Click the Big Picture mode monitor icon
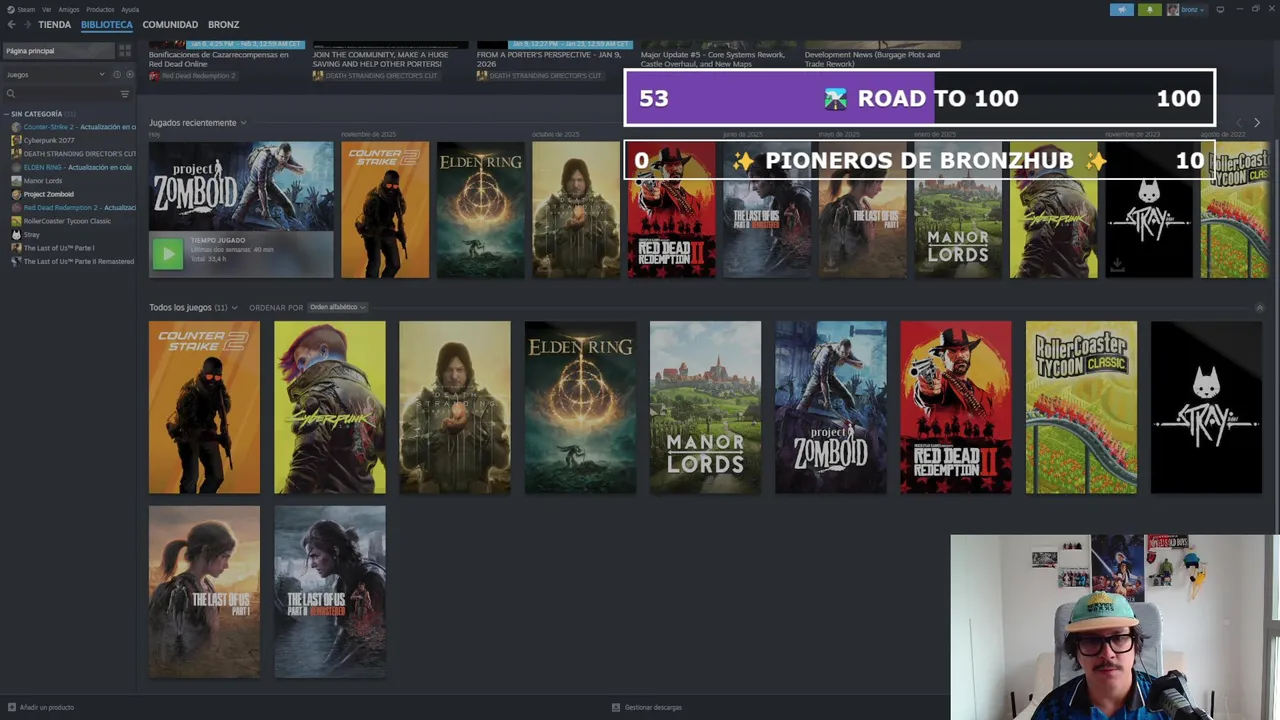 click(1220, 9)
